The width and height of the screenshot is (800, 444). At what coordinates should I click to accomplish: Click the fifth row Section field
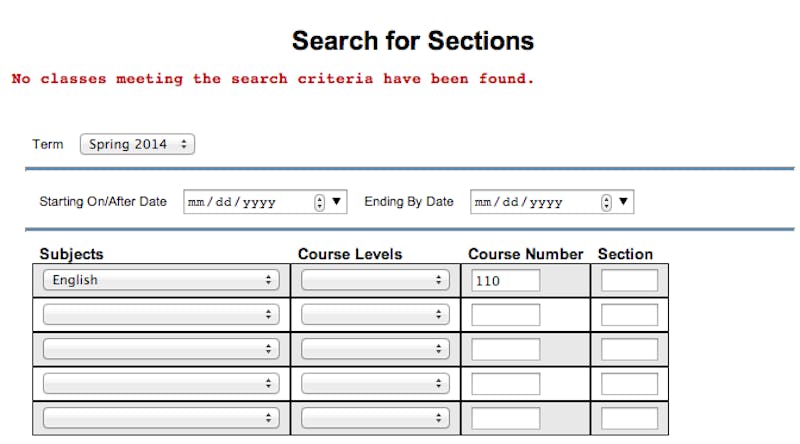629,418
